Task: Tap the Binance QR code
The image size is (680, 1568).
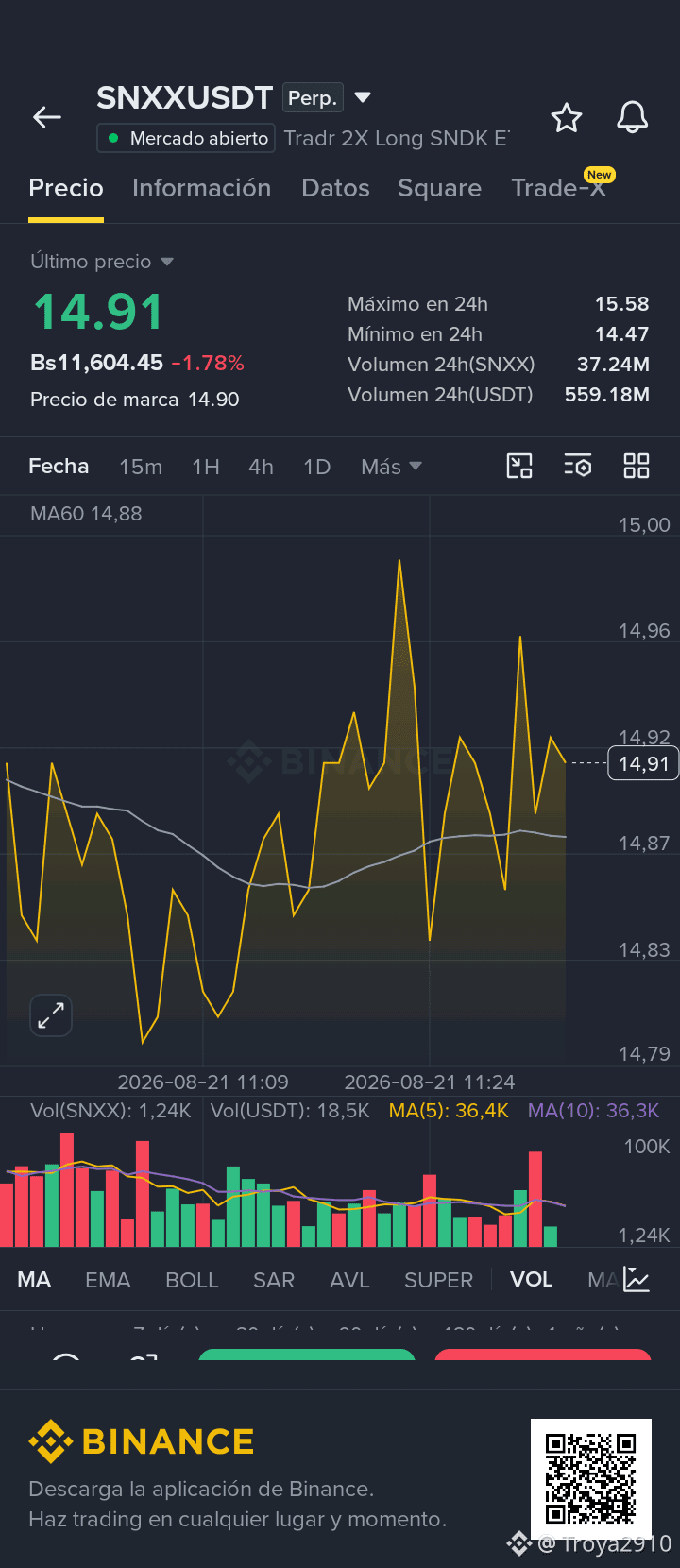Action: (x=591, y=1479)
